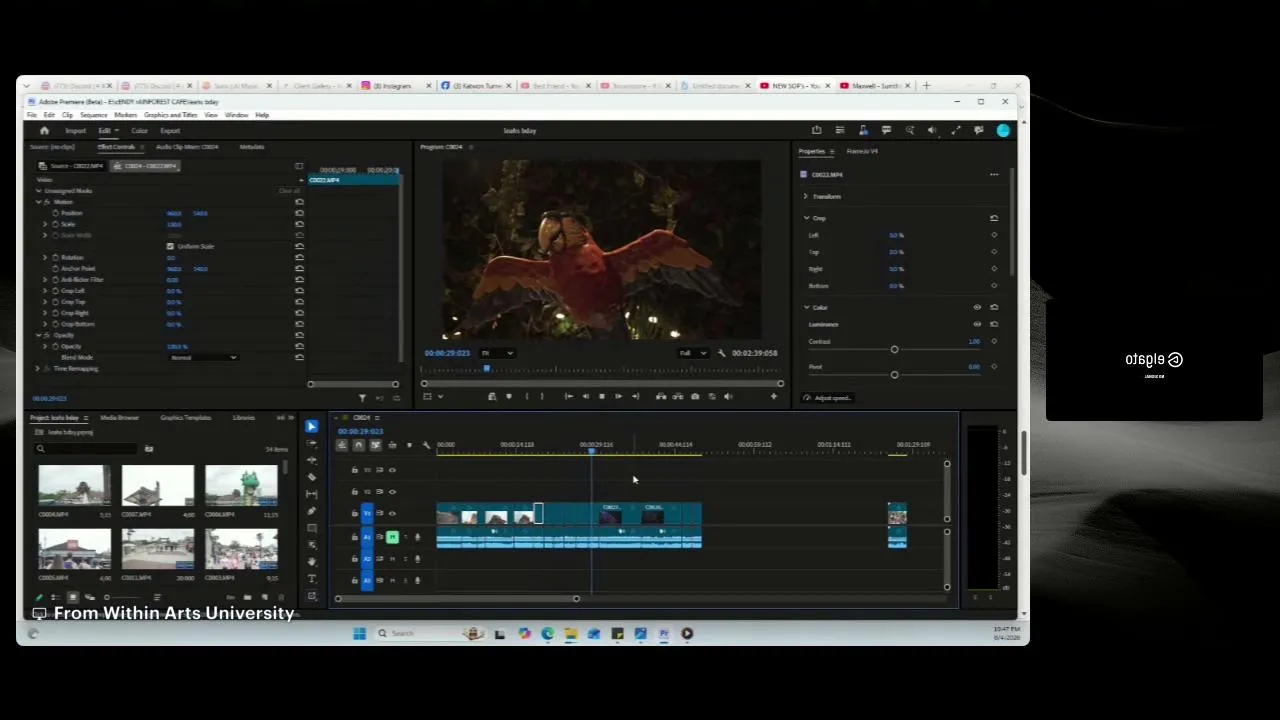Toggle track lock on V1

click(x=354, y=513)
